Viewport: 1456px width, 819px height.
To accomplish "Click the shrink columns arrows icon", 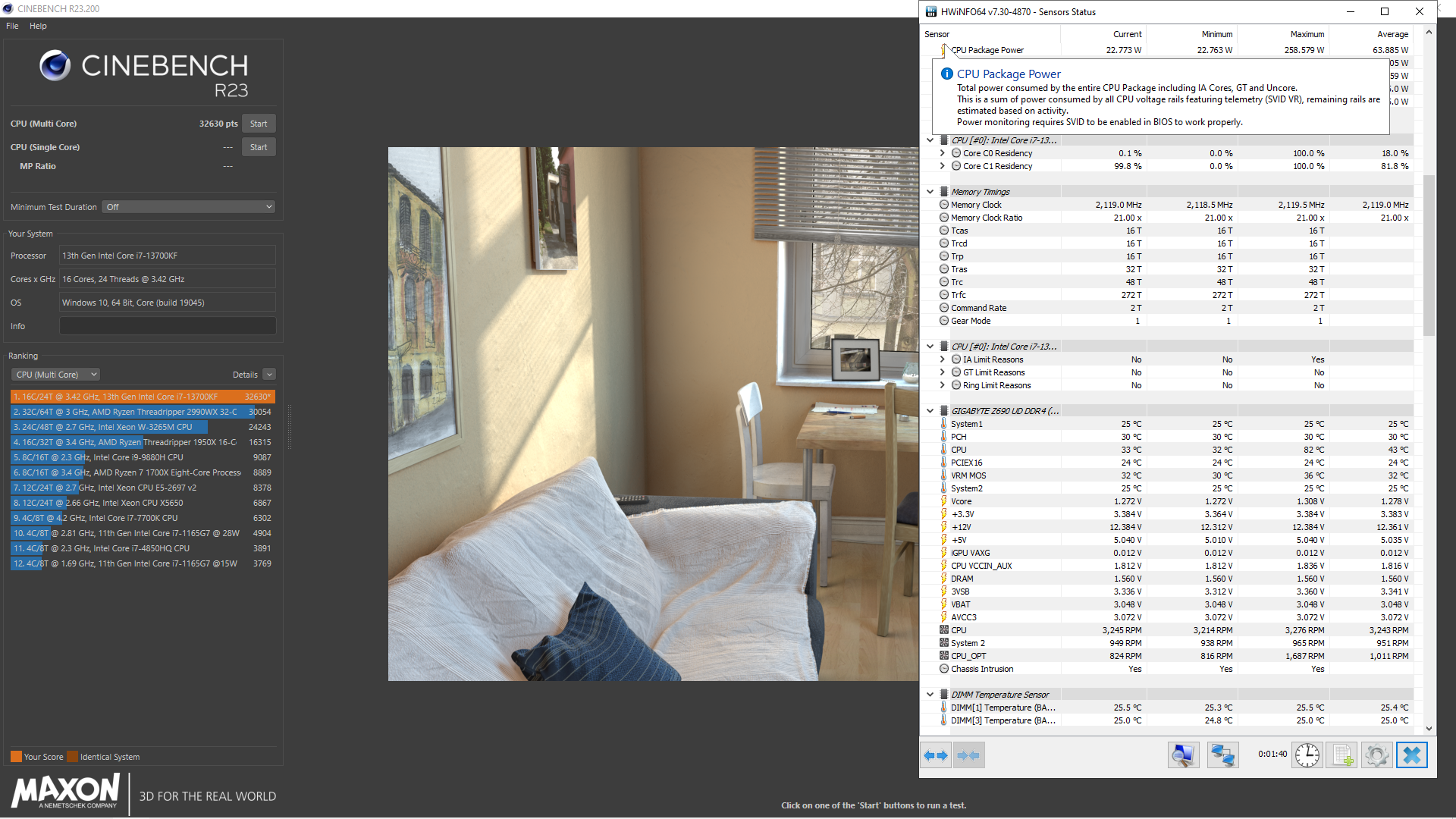I will coord(968,755).
